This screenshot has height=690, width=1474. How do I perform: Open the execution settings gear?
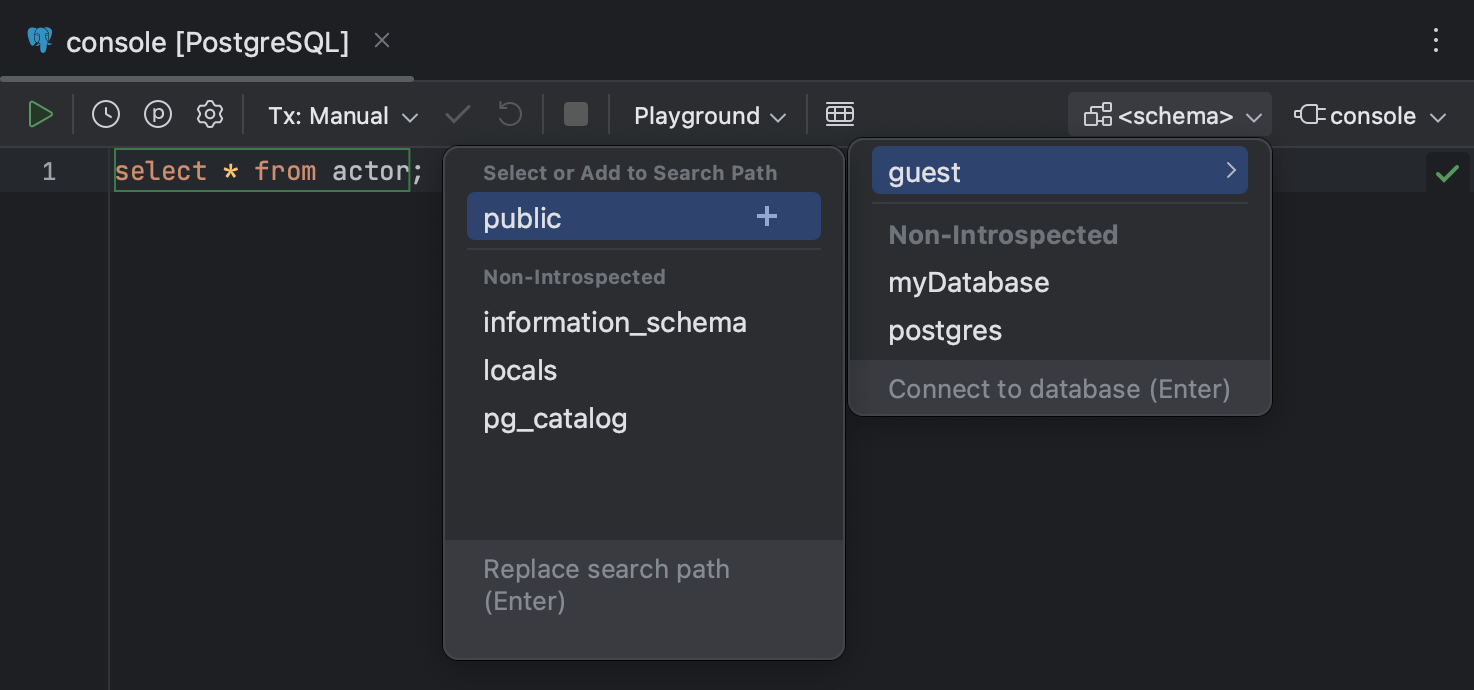[x=210, y=114]
